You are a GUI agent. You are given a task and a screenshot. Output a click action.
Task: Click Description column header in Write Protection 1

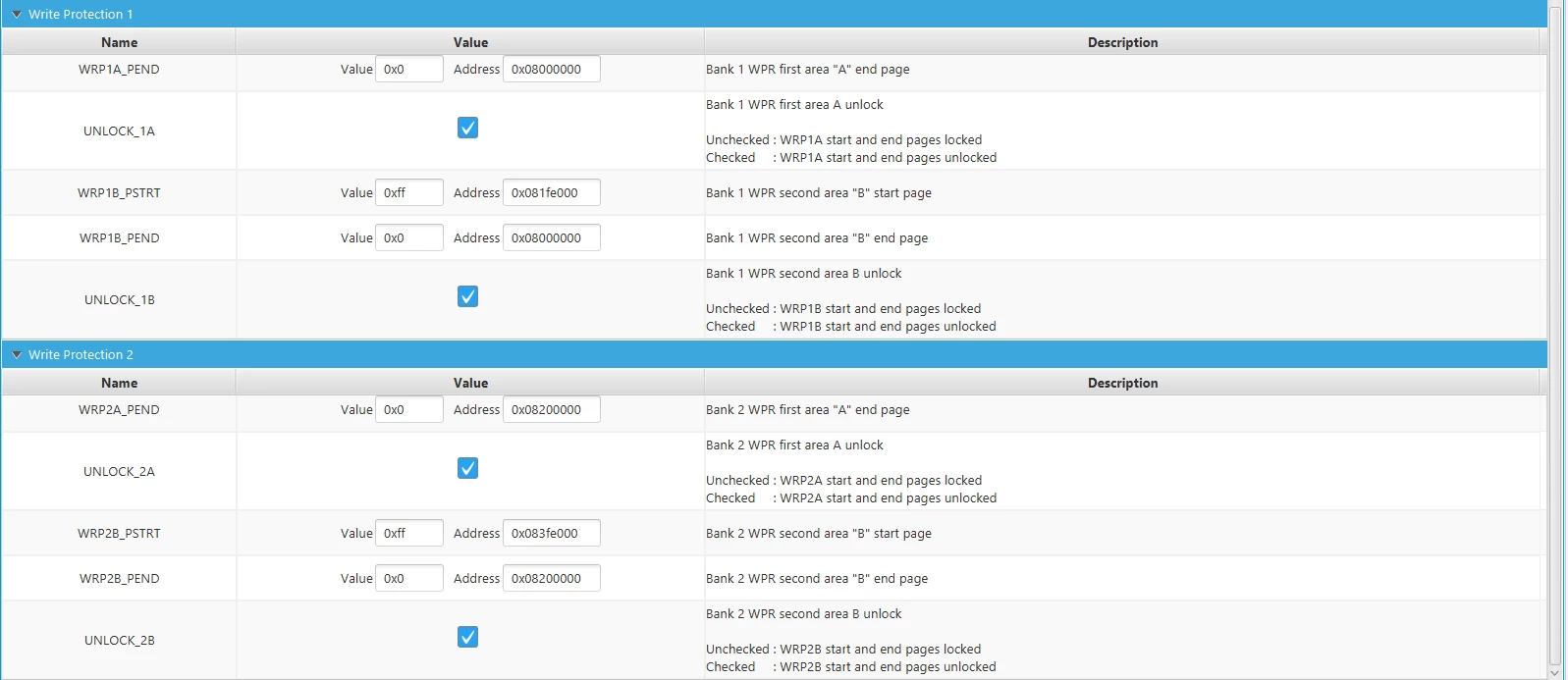click(1122, 42)
